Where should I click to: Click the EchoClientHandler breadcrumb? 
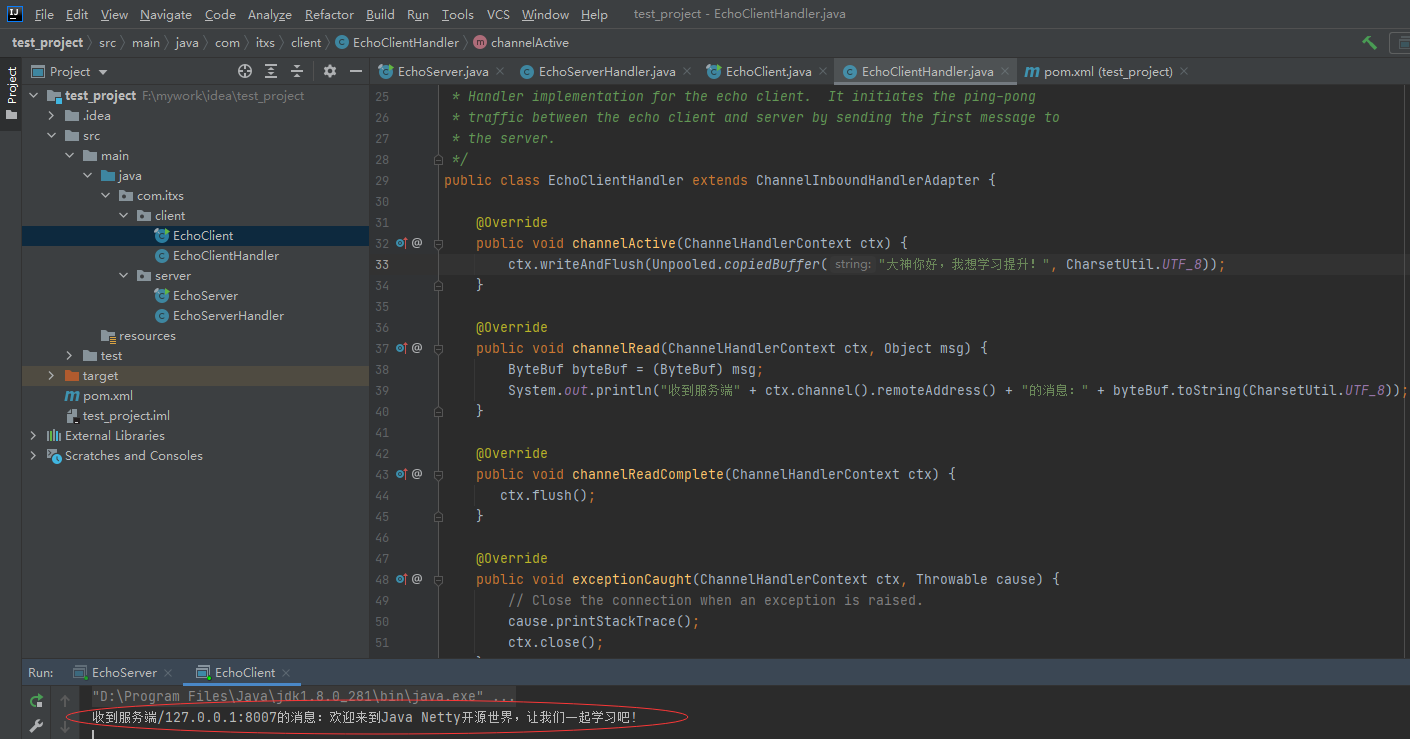coord(397,43)
